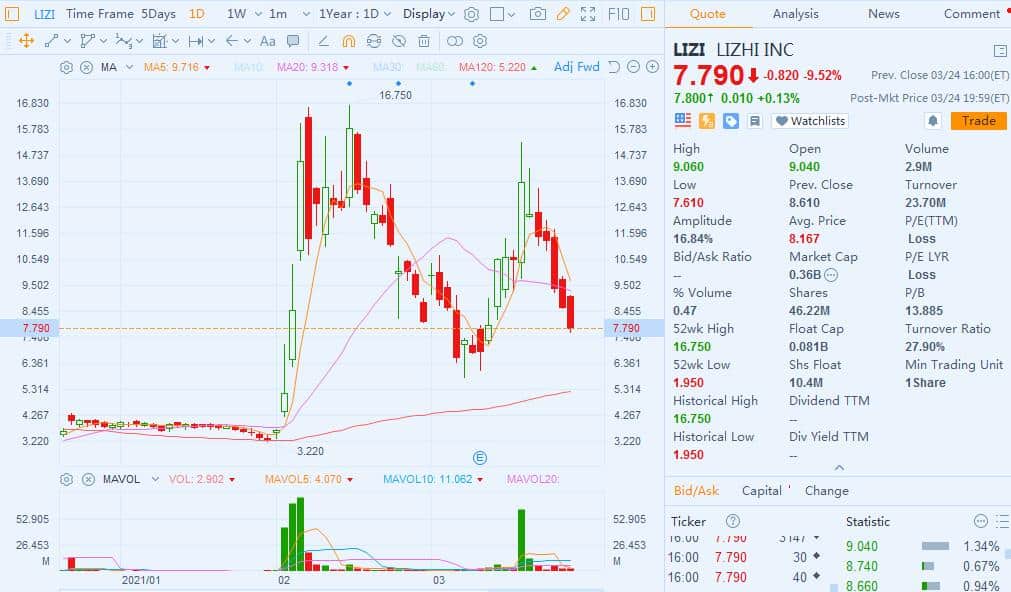Open the comment bubble drawing tool
The image size is (1011, 592).
(x=293, y=42)
